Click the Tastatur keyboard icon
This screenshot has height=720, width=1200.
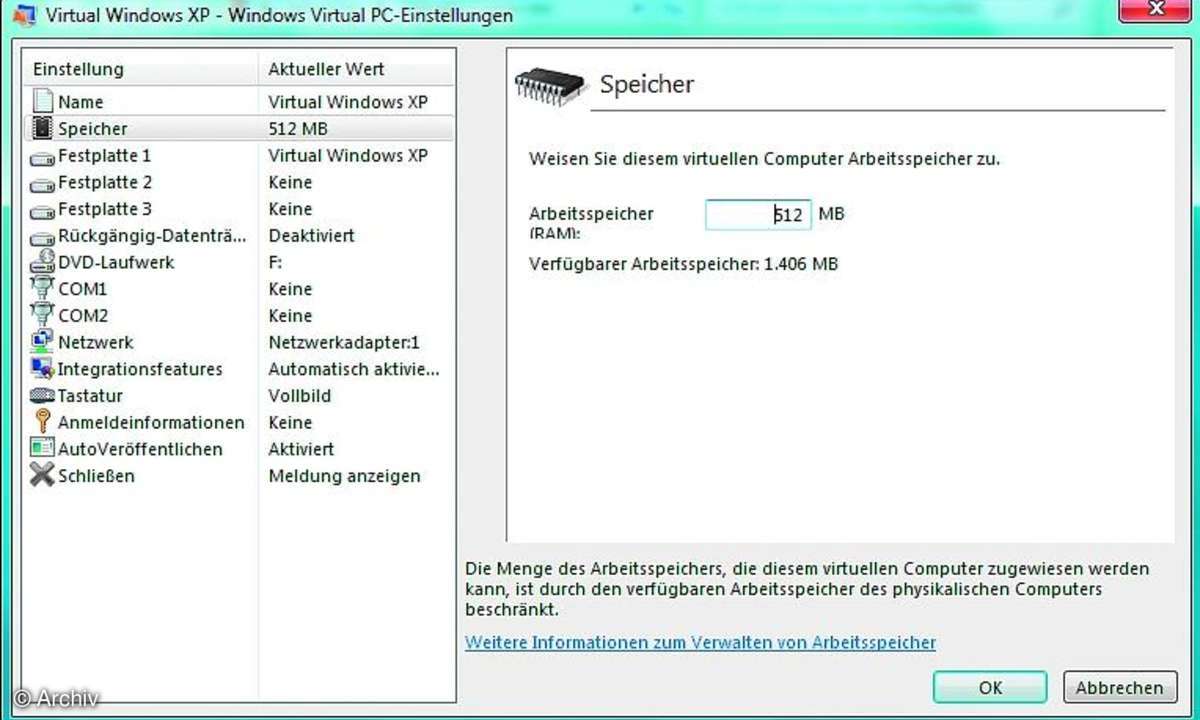(42, 396)
